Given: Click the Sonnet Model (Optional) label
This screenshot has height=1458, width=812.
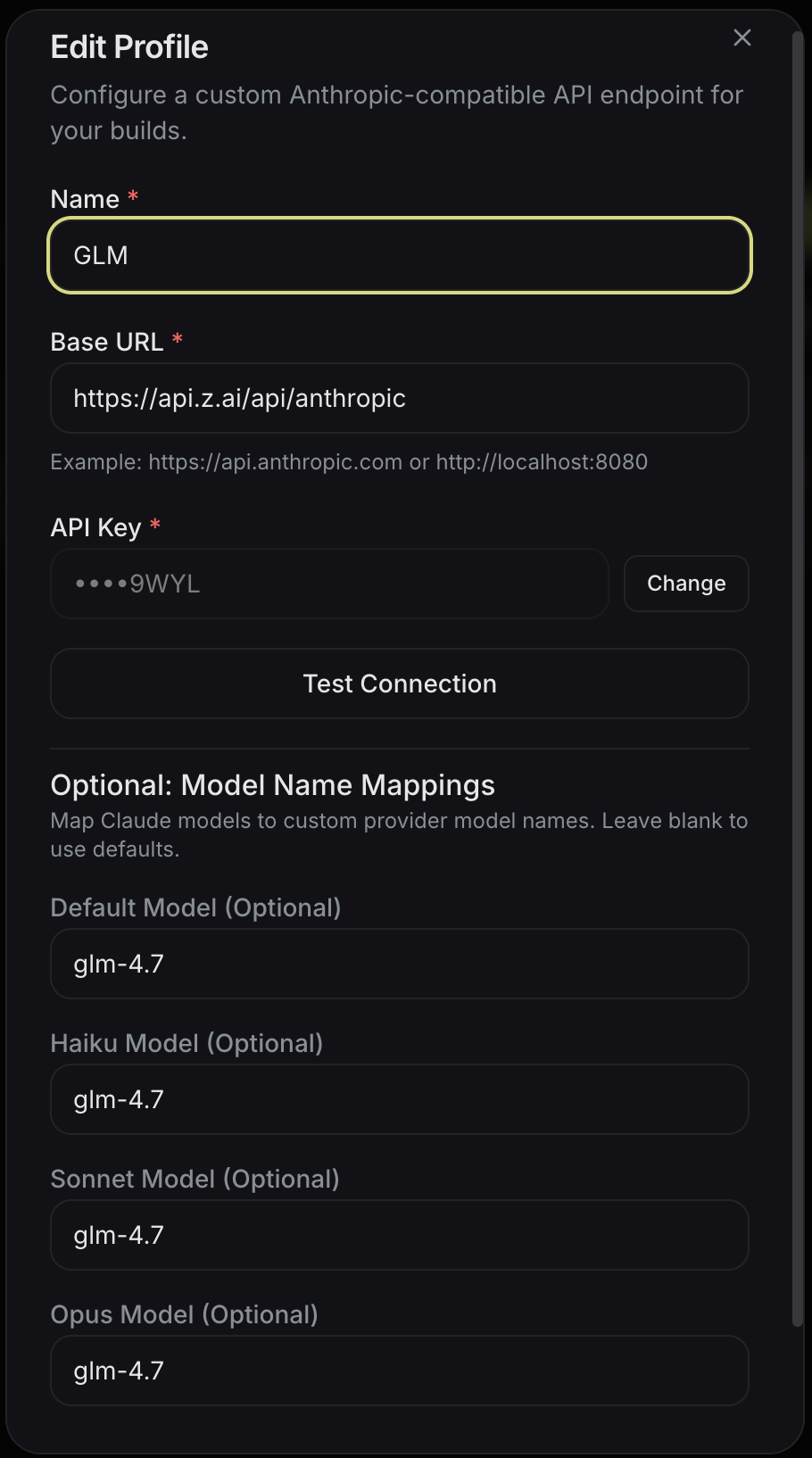Looking at the screenshot, I should click(x=195, y=1179).
